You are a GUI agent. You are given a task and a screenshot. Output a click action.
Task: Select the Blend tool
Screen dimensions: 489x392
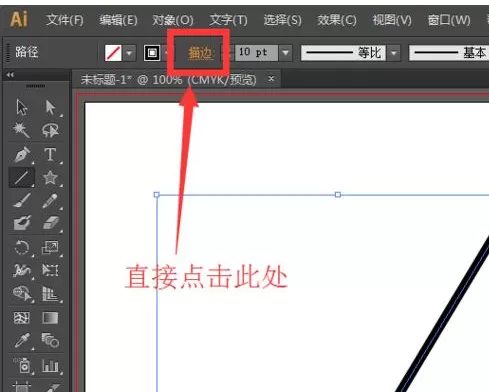(x=50, y=341)
